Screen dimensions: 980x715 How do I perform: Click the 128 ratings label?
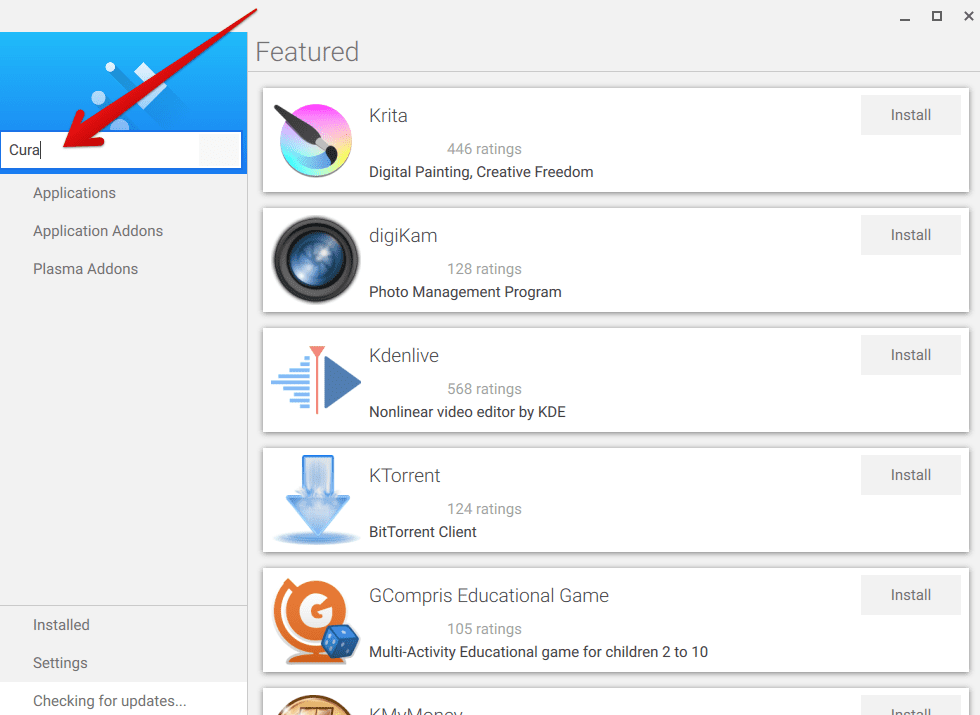(484, 269)
